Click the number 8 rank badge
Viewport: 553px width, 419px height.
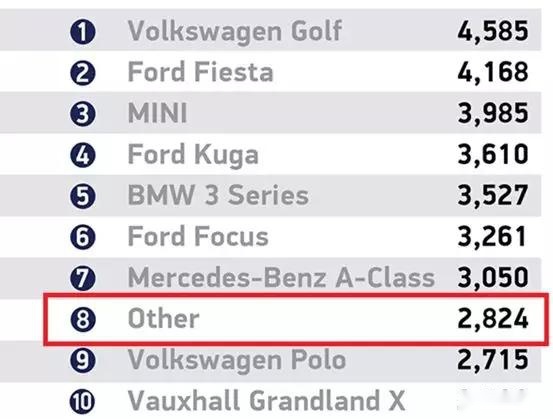83,319
